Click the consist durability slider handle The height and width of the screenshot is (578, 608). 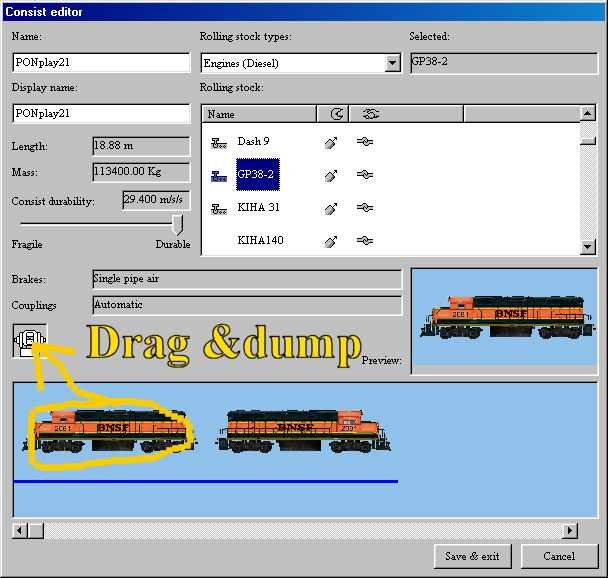coord(178,224)
